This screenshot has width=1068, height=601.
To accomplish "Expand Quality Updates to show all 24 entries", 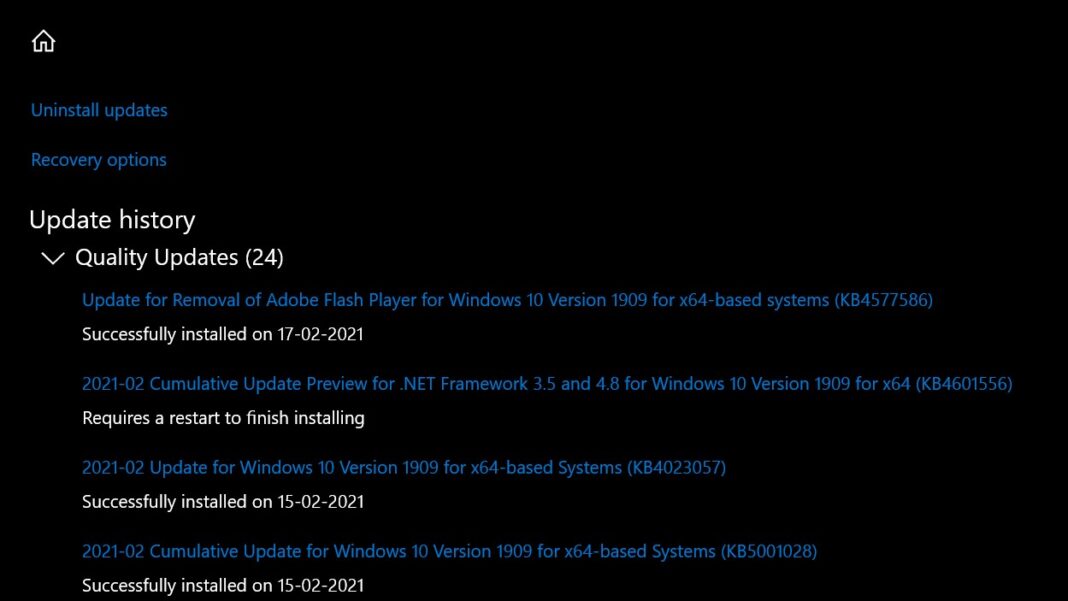I will click(x=51, y=257).
